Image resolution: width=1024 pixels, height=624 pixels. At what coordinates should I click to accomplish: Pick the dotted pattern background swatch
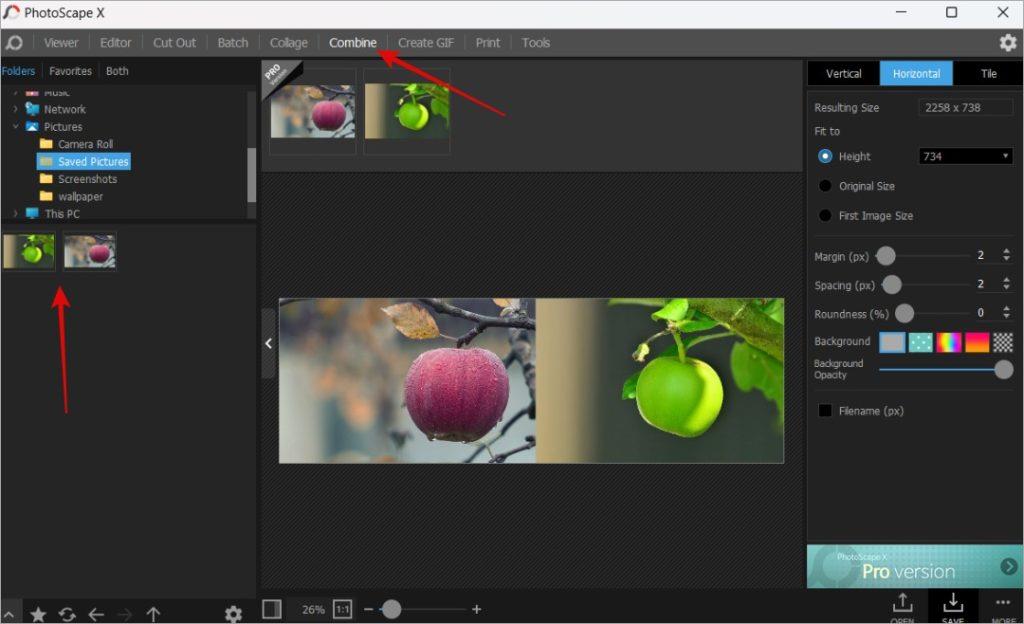(921, 342)
